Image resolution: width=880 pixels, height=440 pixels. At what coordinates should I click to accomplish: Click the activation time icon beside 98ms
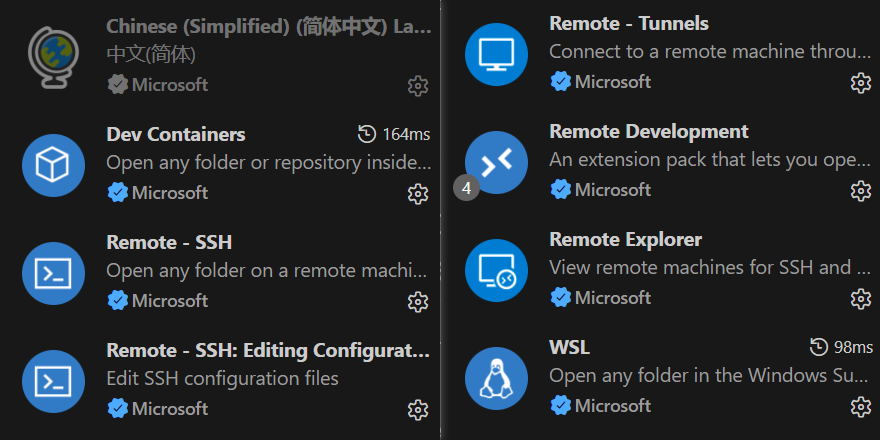coord(819,347)
